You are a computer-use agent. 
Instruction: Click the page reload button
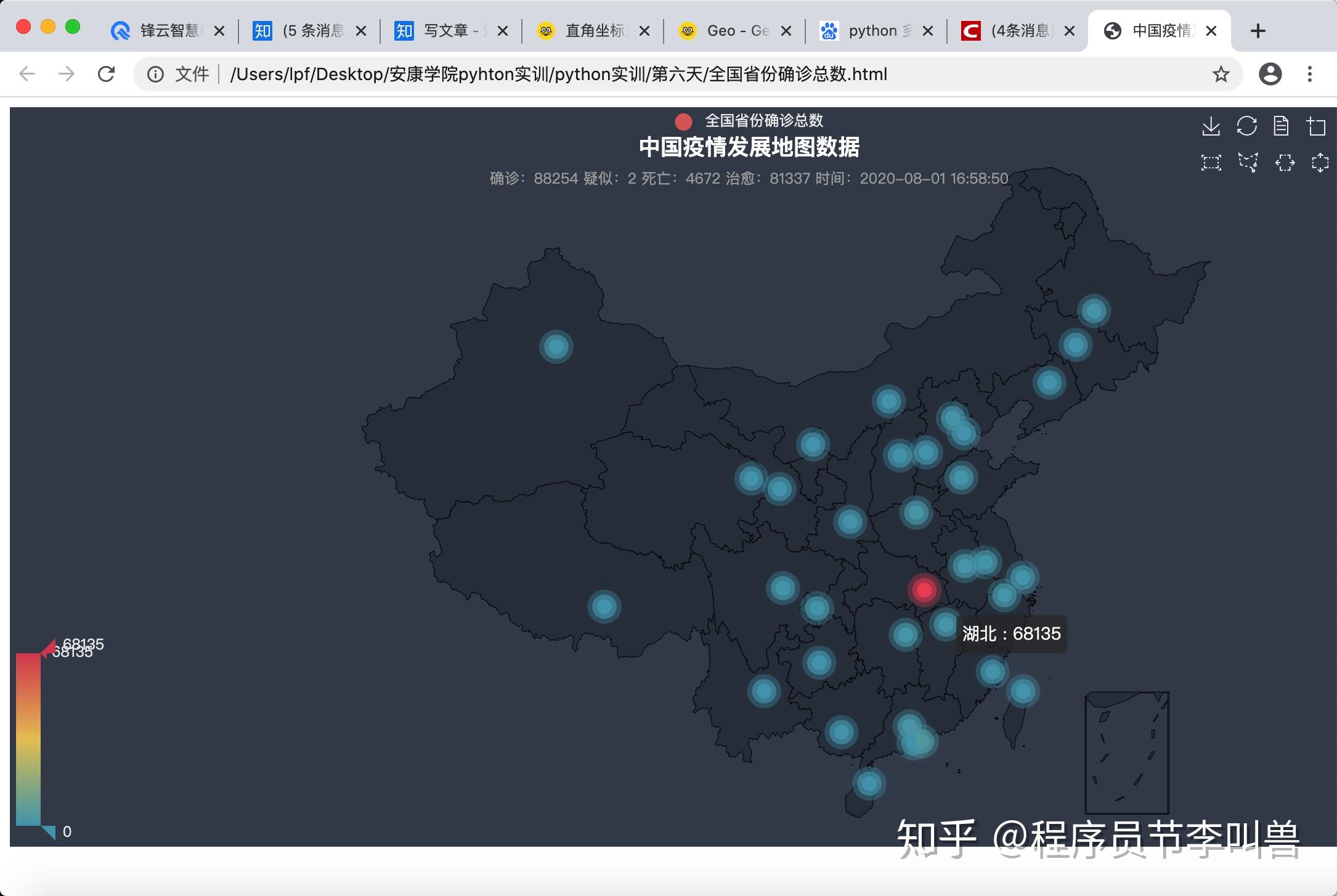click(x=106, y=74)
